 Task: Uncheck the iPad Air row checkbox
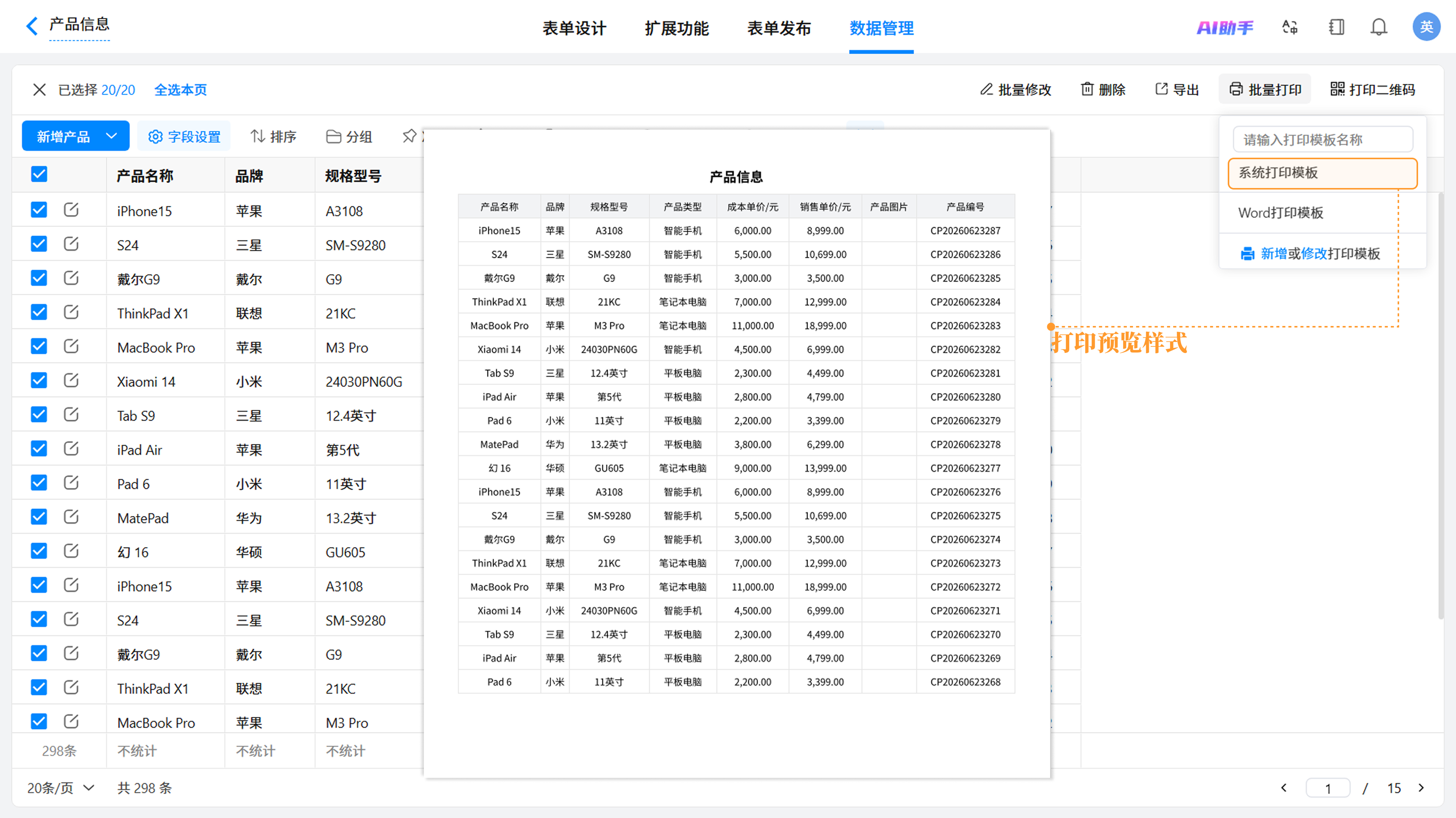[x=39, y=448]
